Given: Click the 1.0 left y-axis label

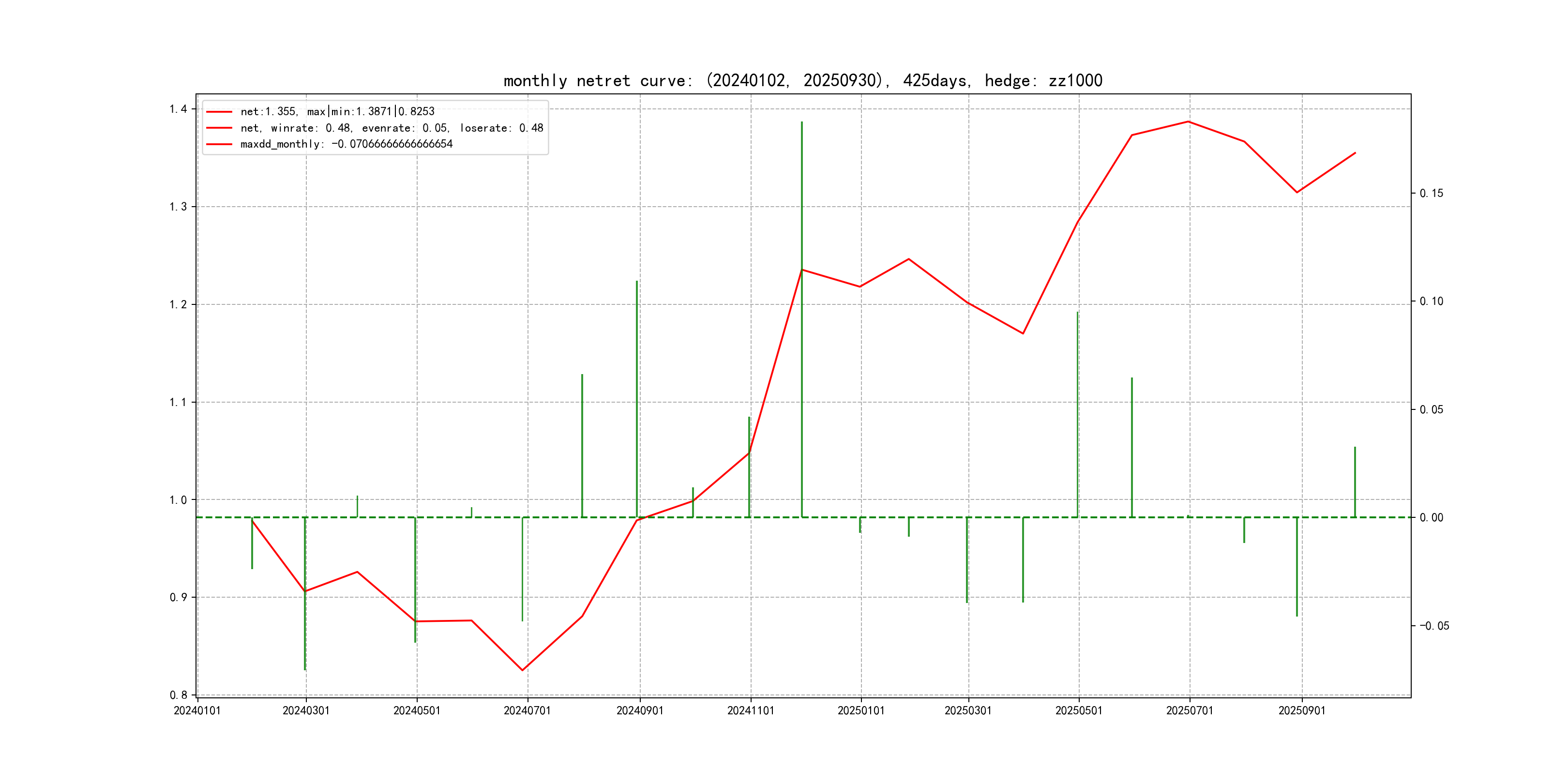Looking at the screenshot, I should coord(179,500).
